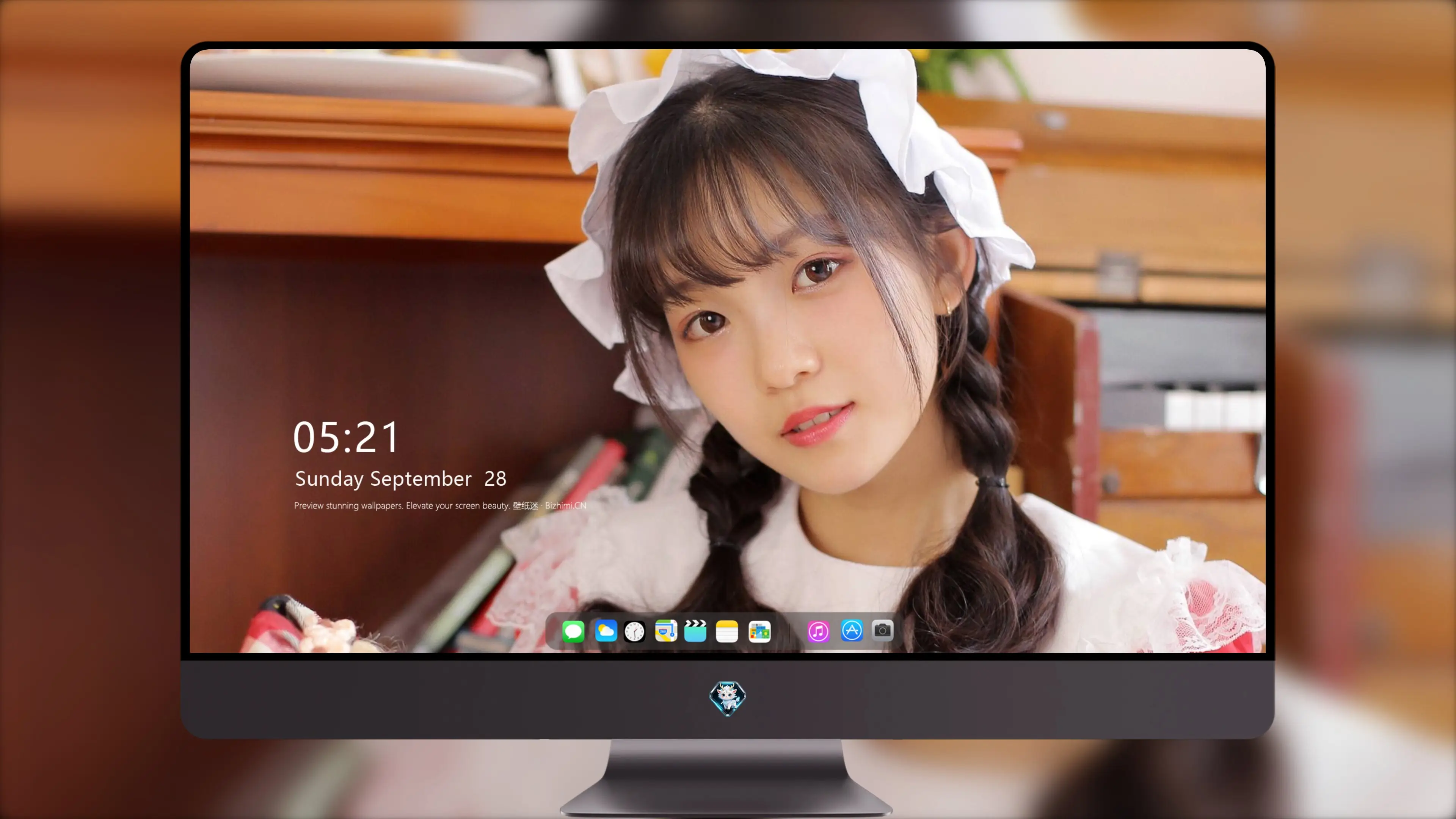Image resolution: width=1456 pixels, height=819 pixels.
Task: Open the Videos clapperboard app icon
Action: pyautogui.click(x=695, y=631)
